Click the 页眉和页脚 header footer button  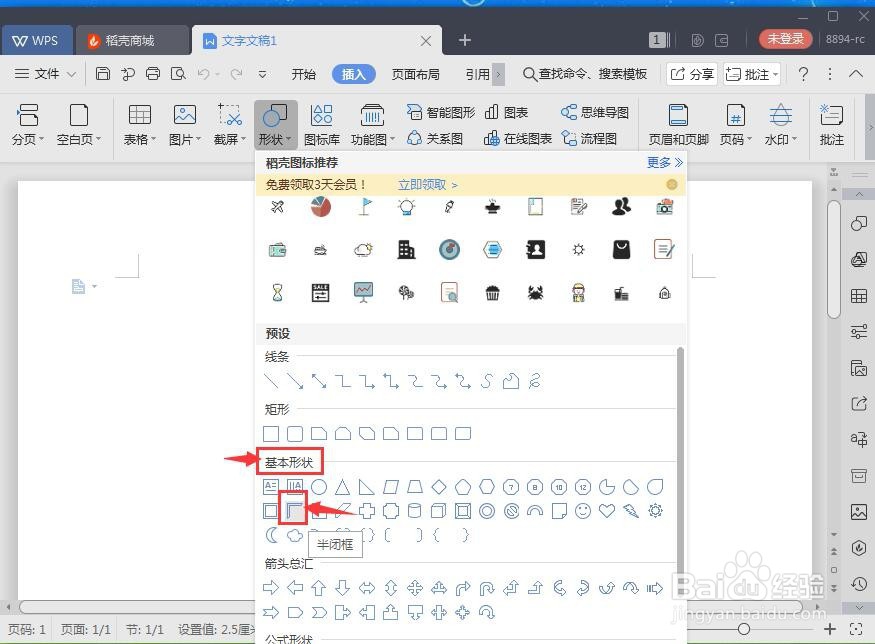(679, 125)
